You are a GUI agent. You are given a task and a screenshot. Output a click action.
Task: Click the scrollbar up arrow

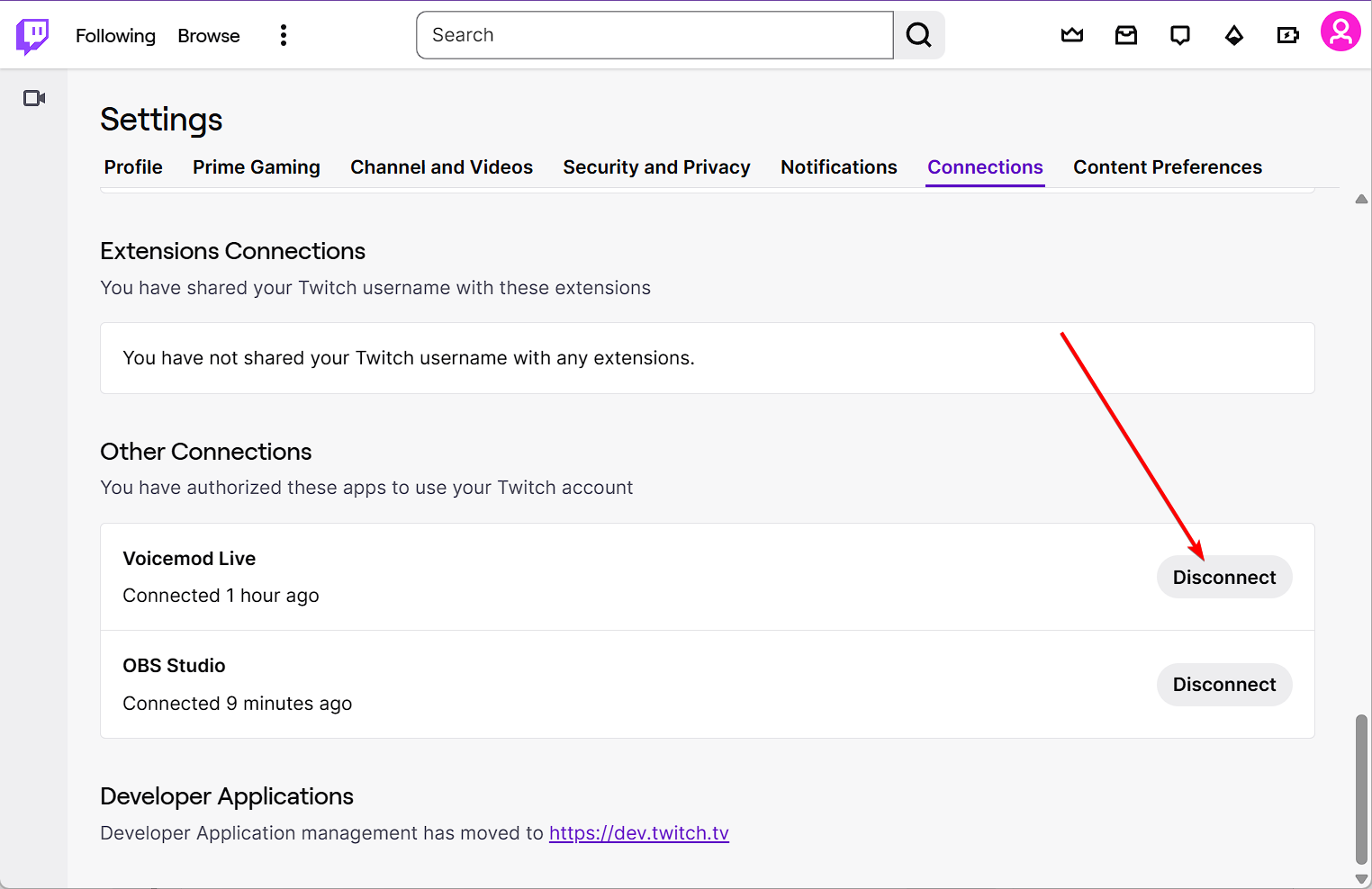click(x=1361, y=199)
